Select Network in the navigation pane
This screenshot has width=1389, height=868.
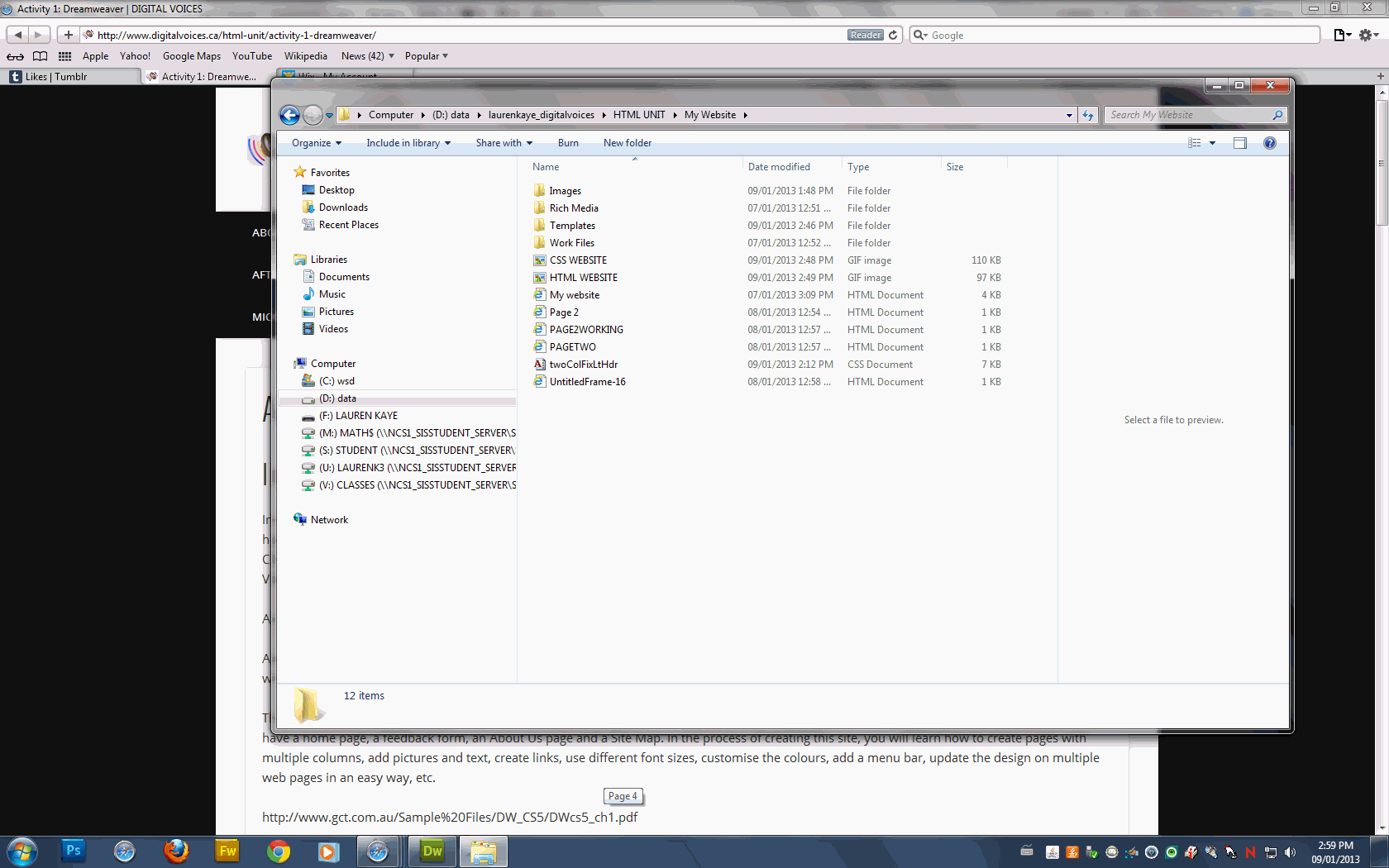[329, 520]
